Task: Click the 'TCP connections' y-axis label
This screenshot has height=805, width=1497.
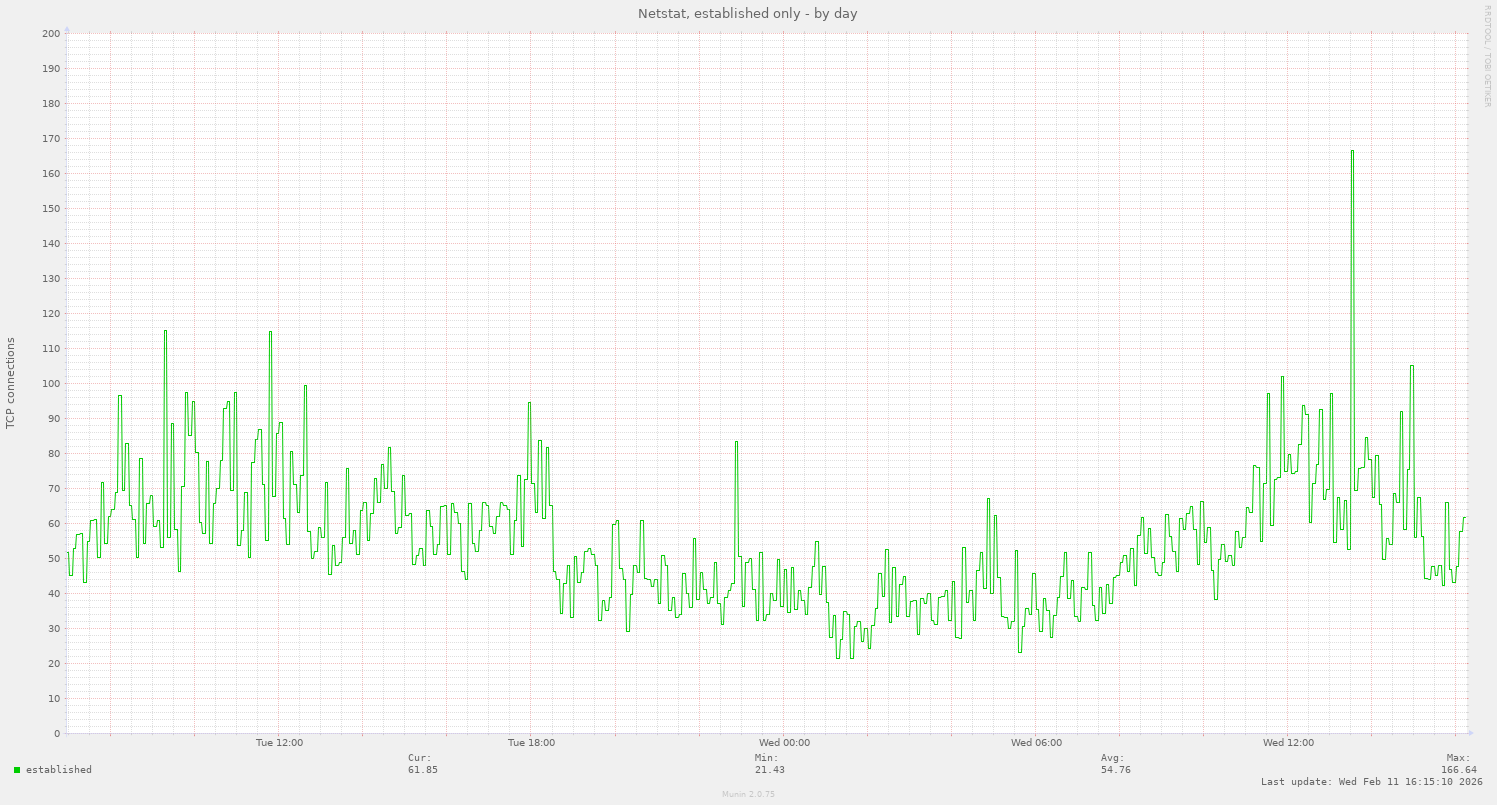Action: point(11,383)
